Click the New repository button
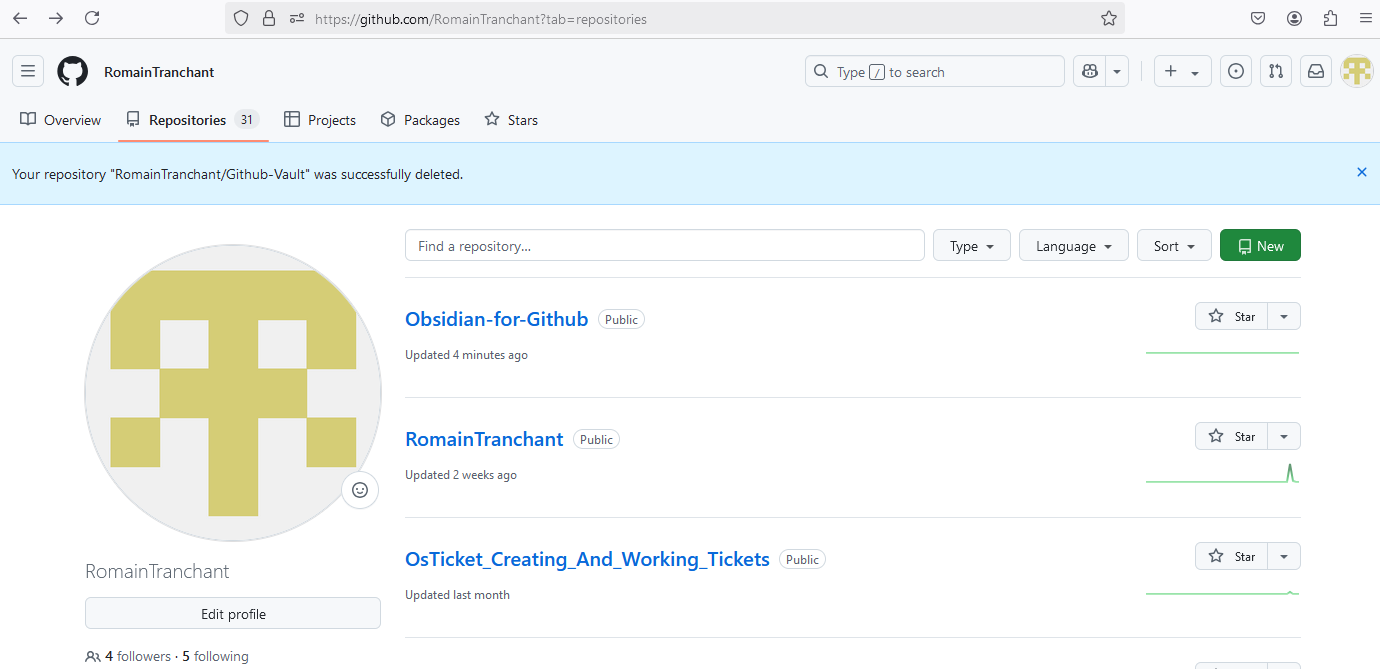Viewport: 1380px width, 669px height. click(x=1260, y=245)
